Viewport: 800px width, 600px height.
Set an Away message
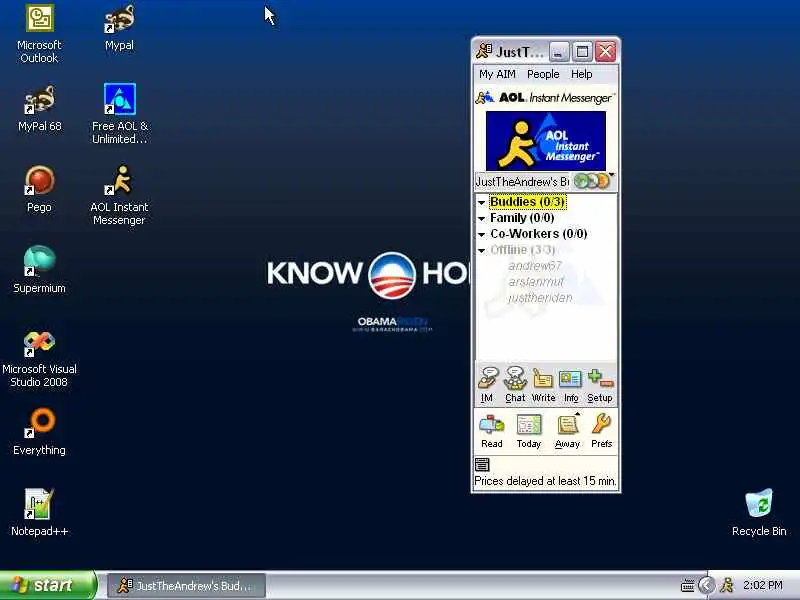(x=567, y=432)
